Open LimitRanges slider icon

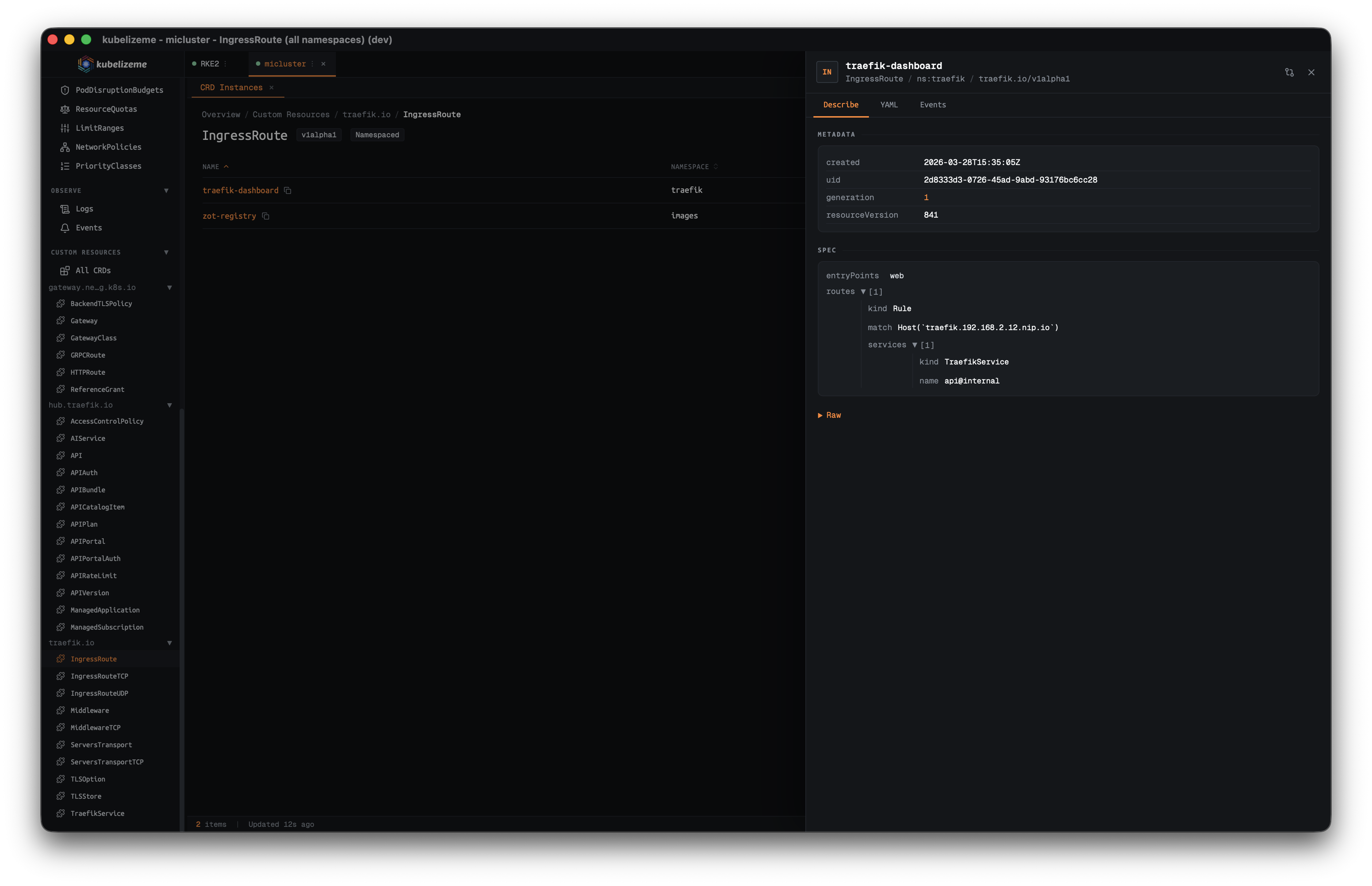(65, 128)
